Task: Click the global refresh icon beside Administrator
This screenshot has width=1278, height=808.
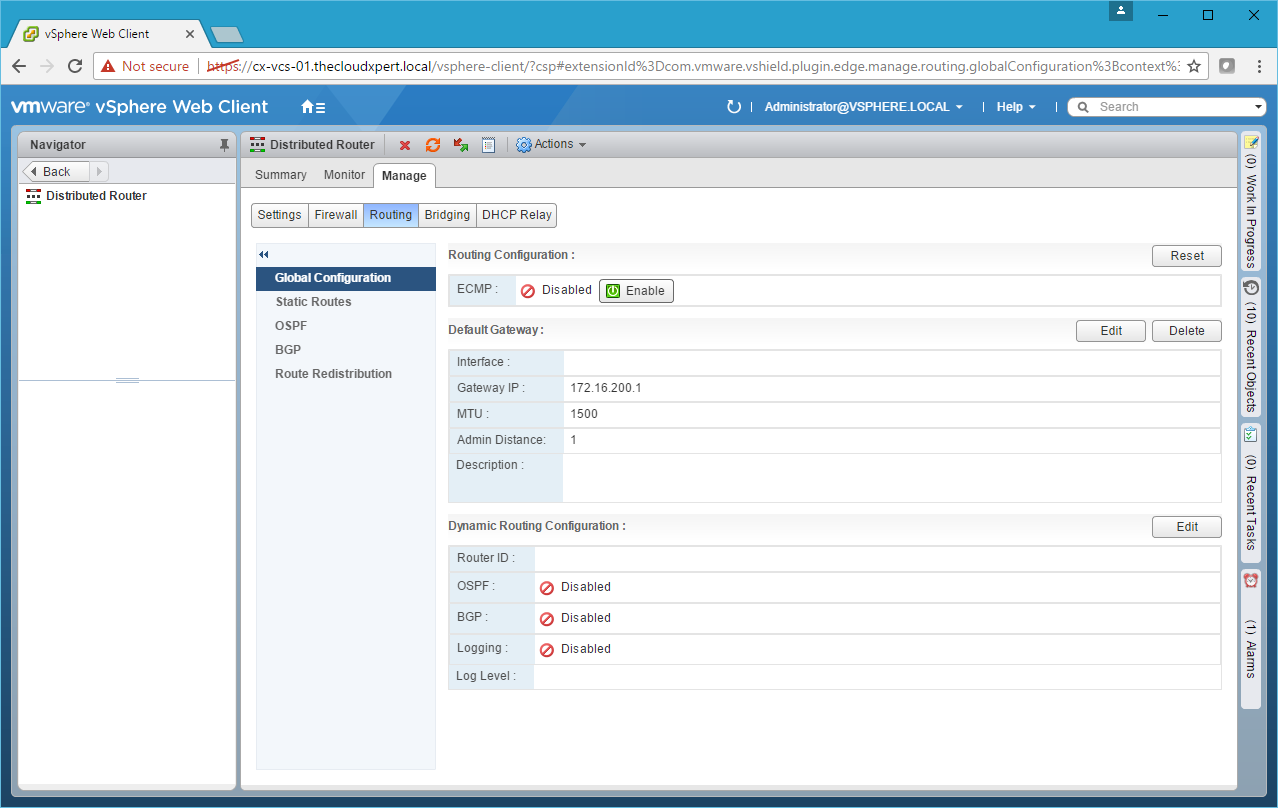Action: [x=734, y=107]
